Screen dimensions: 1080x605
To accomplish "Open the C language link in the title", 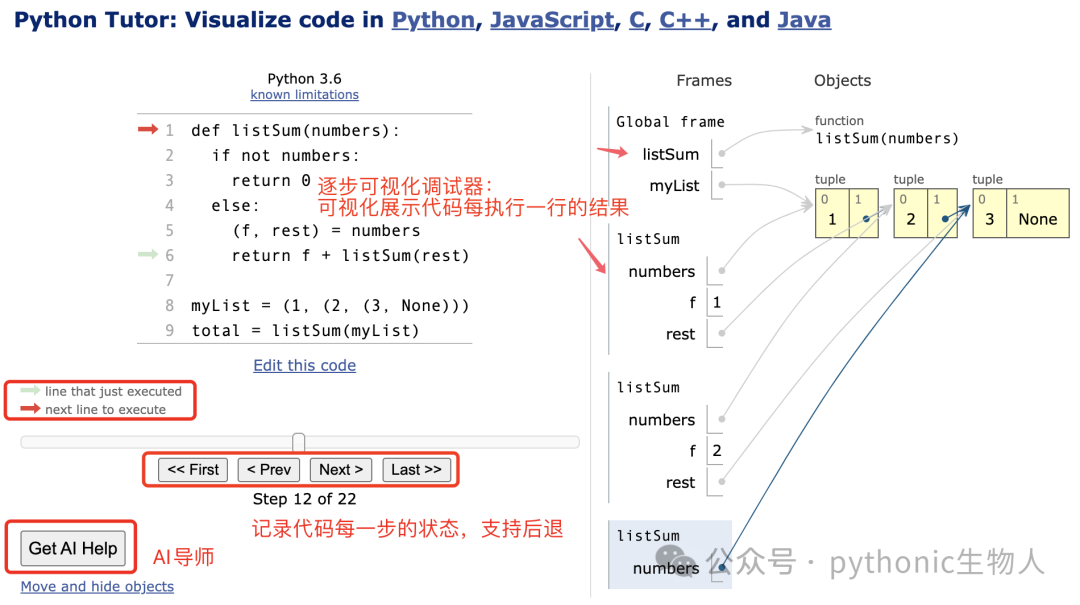I will [637, 20].
